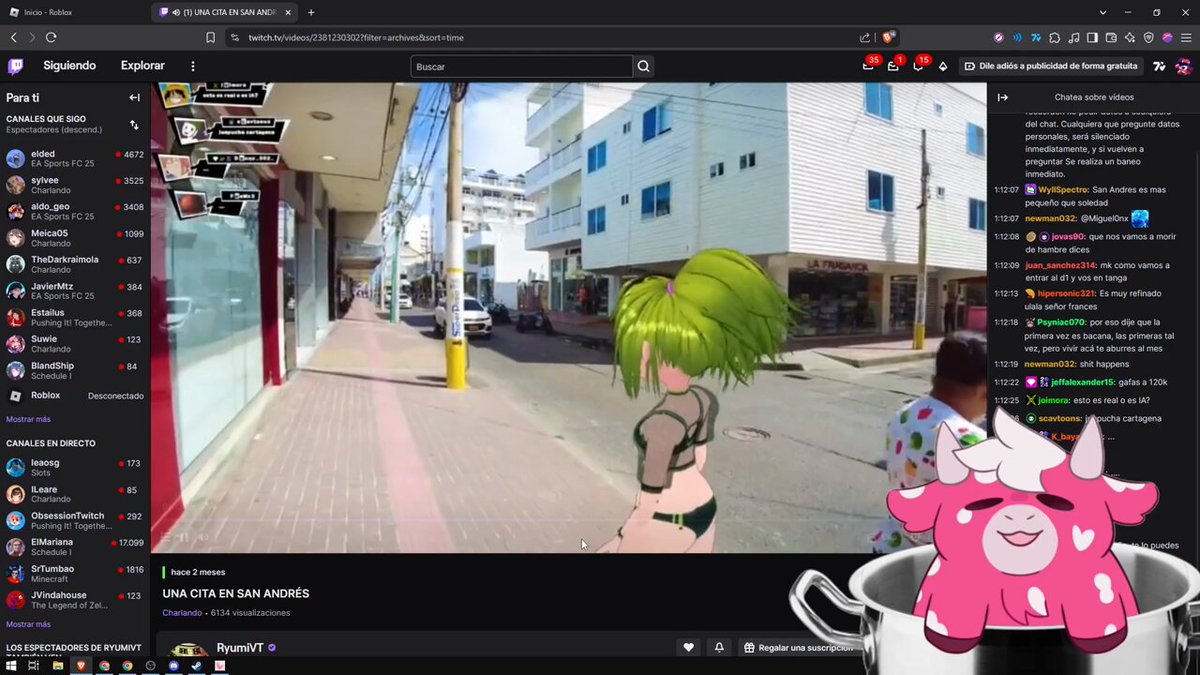This screenshot has width=1200, height=675.
Task: Open Discord from the taskbar
Action: [x=174, y=665]
